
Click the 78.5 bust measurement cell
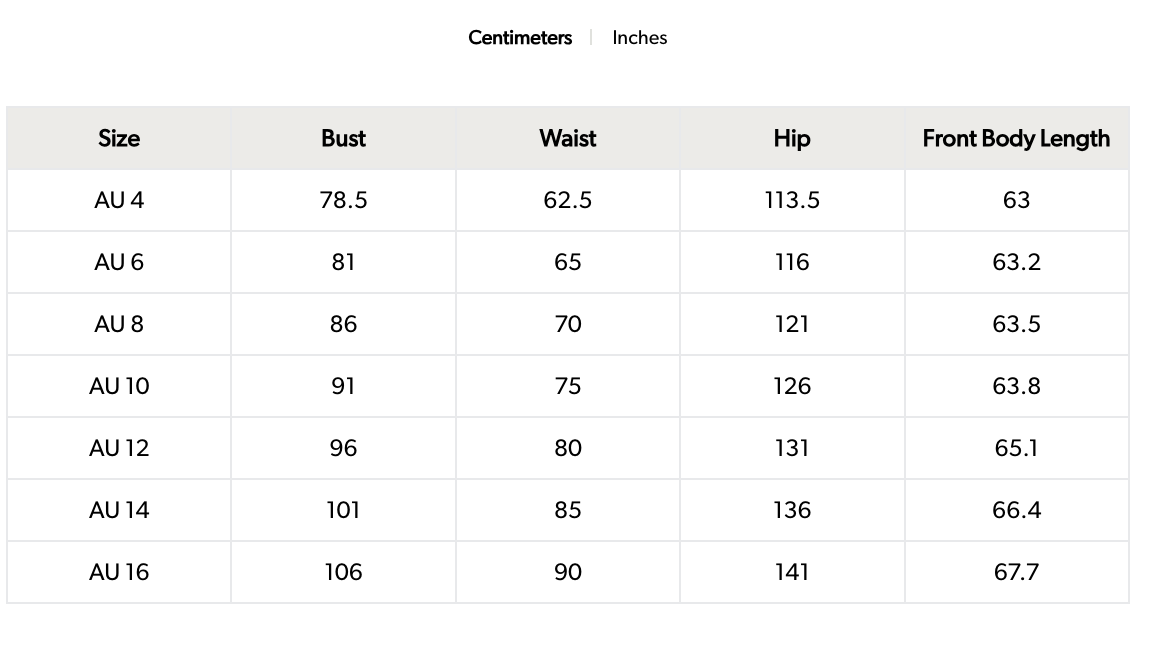pyautogui.click(x=343, y=200)
